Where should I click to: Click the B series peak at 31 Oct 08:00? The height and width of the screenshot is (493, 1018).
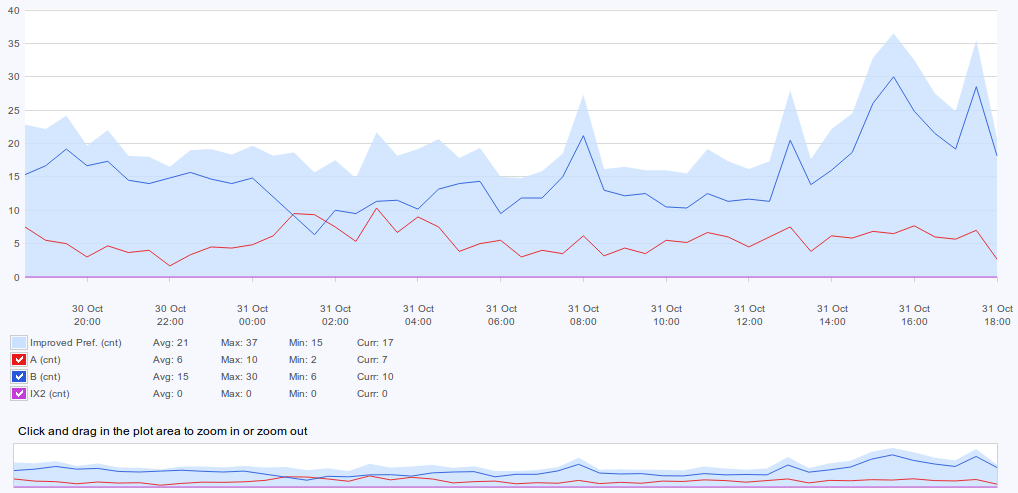pos(584,136)
